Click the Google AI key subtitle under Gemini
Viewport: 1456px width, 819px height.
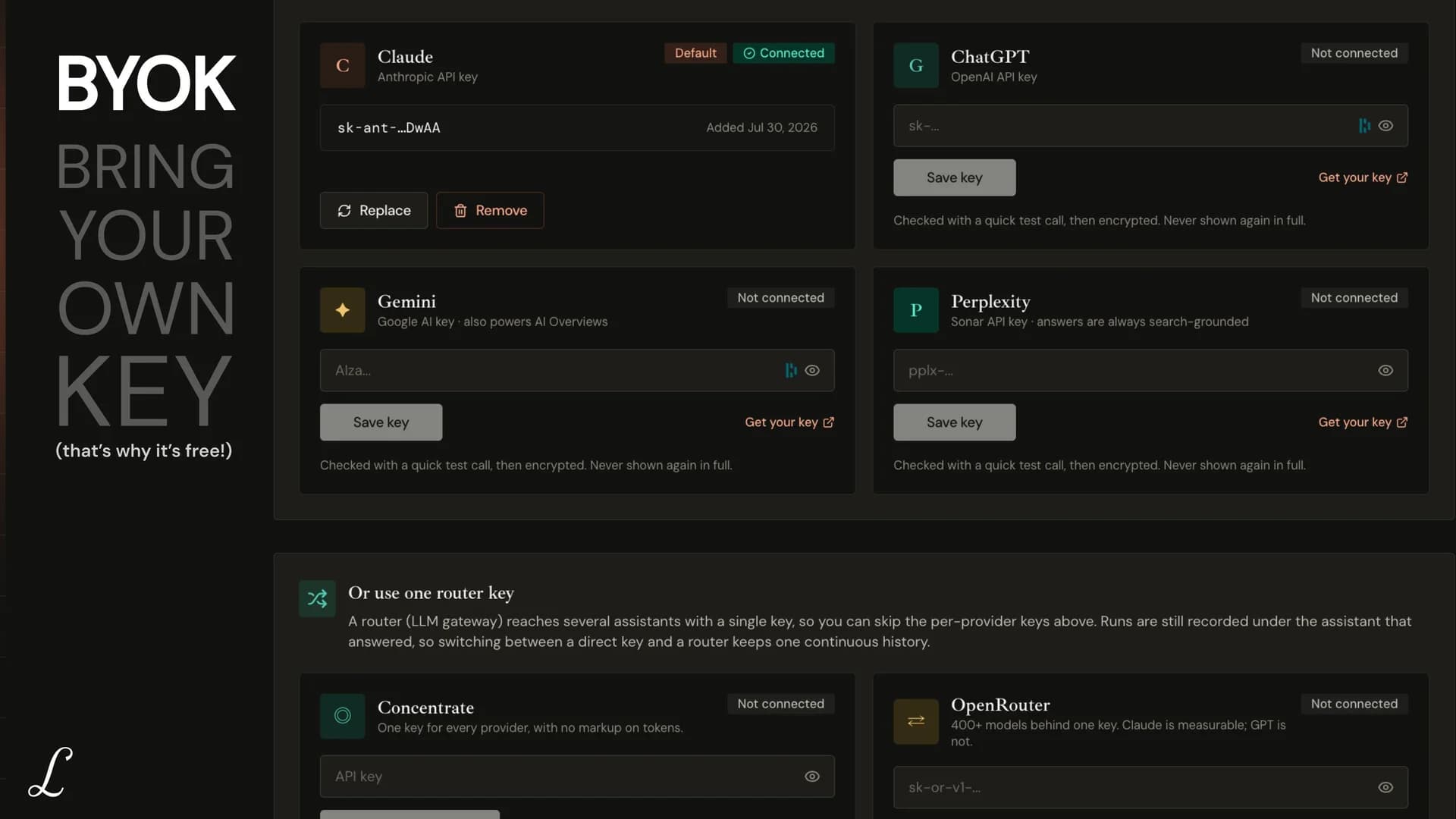click(x=492, y=322)
